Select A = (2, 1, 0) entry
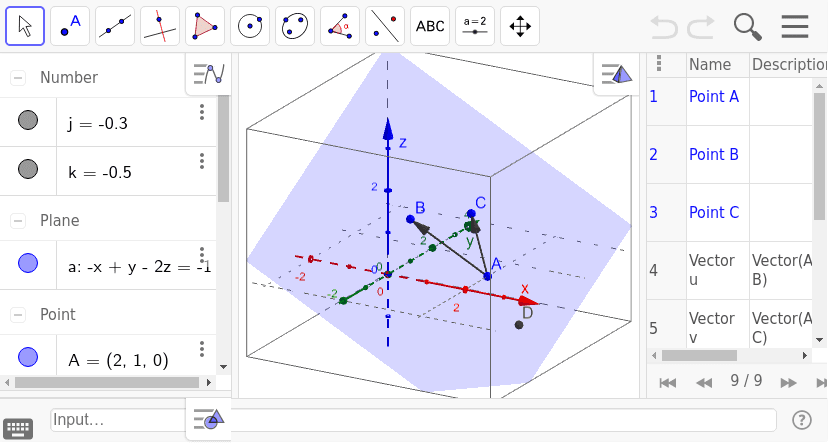829x443 pixels. click(118, 361)
